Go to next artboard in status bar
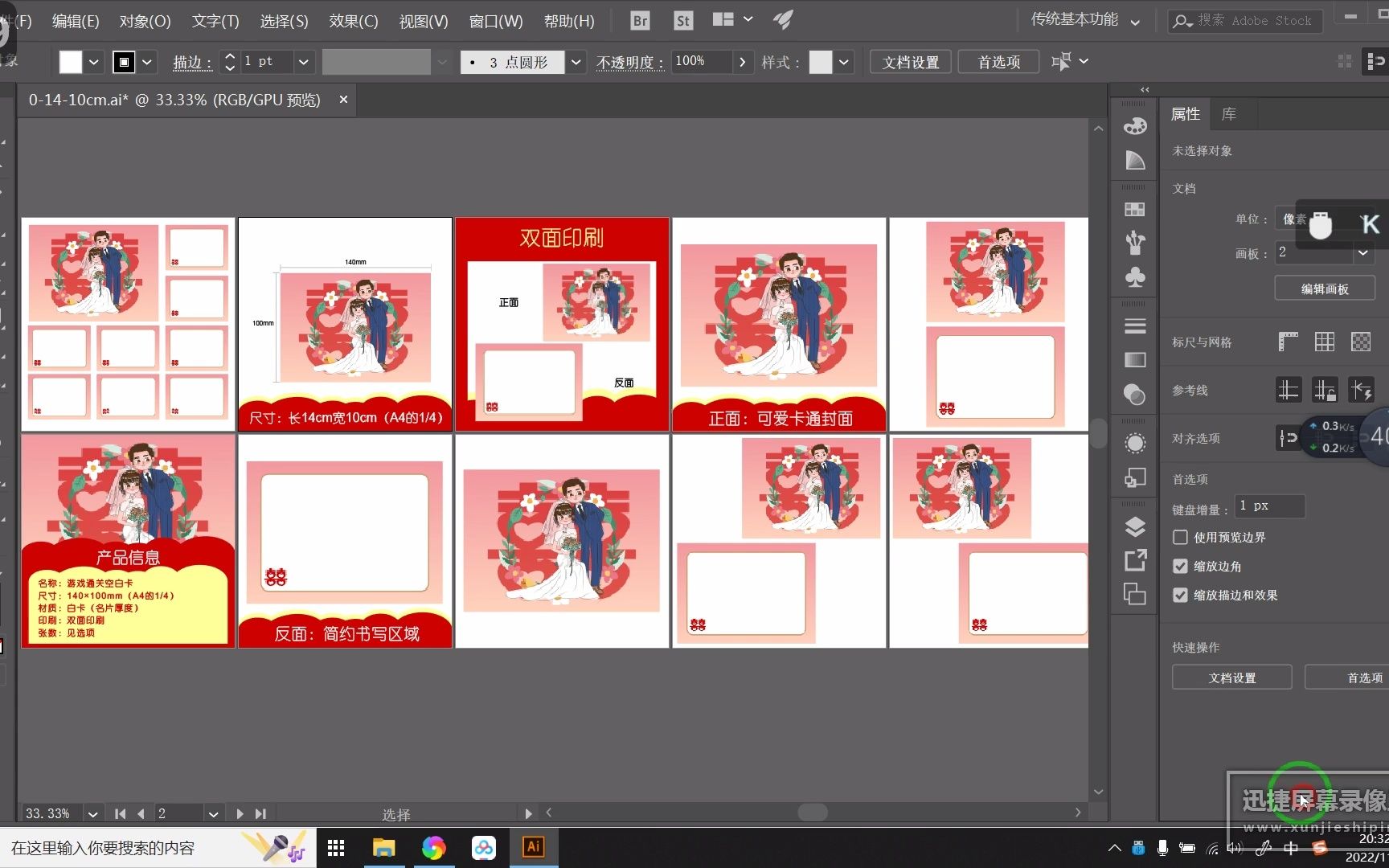The width and height of the screenshot is (1389, 868). (240, 813)
